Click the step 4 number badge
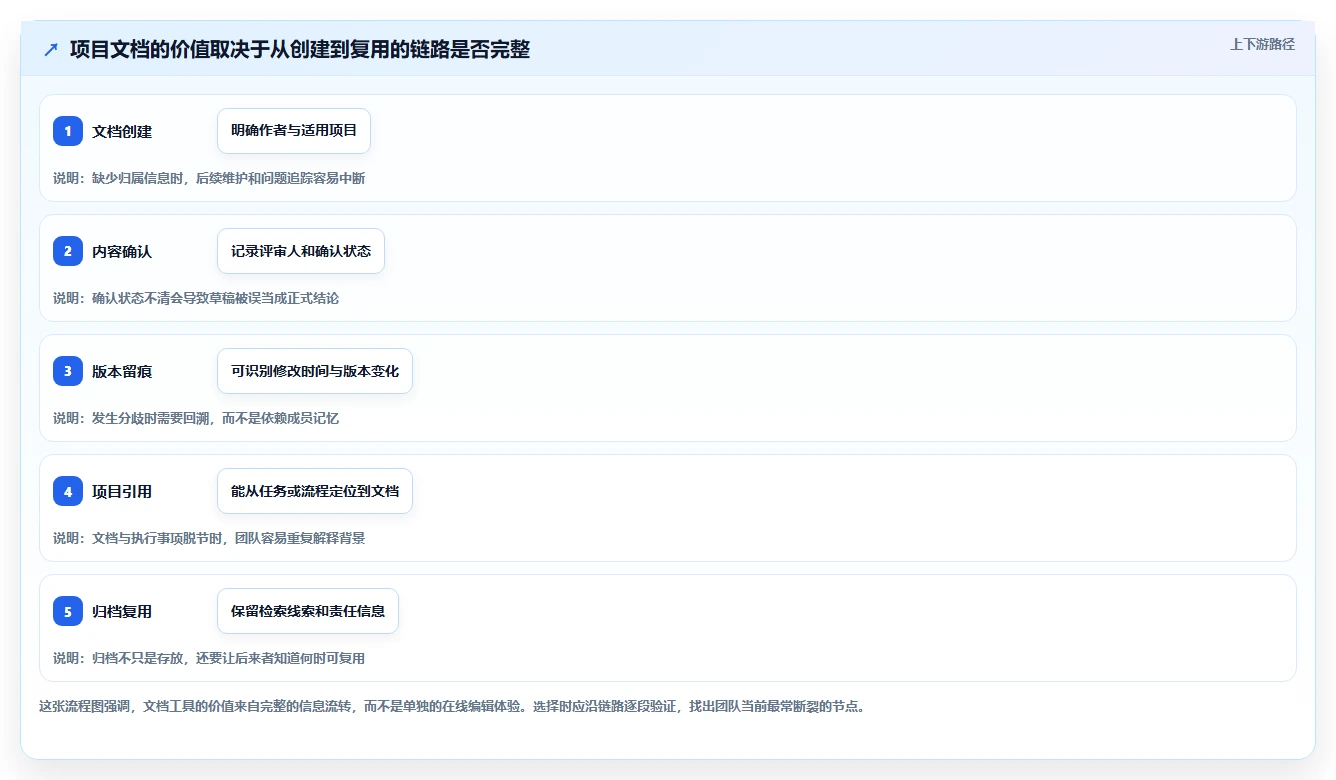Viewport: 1336px width, 780px height. 68,491
